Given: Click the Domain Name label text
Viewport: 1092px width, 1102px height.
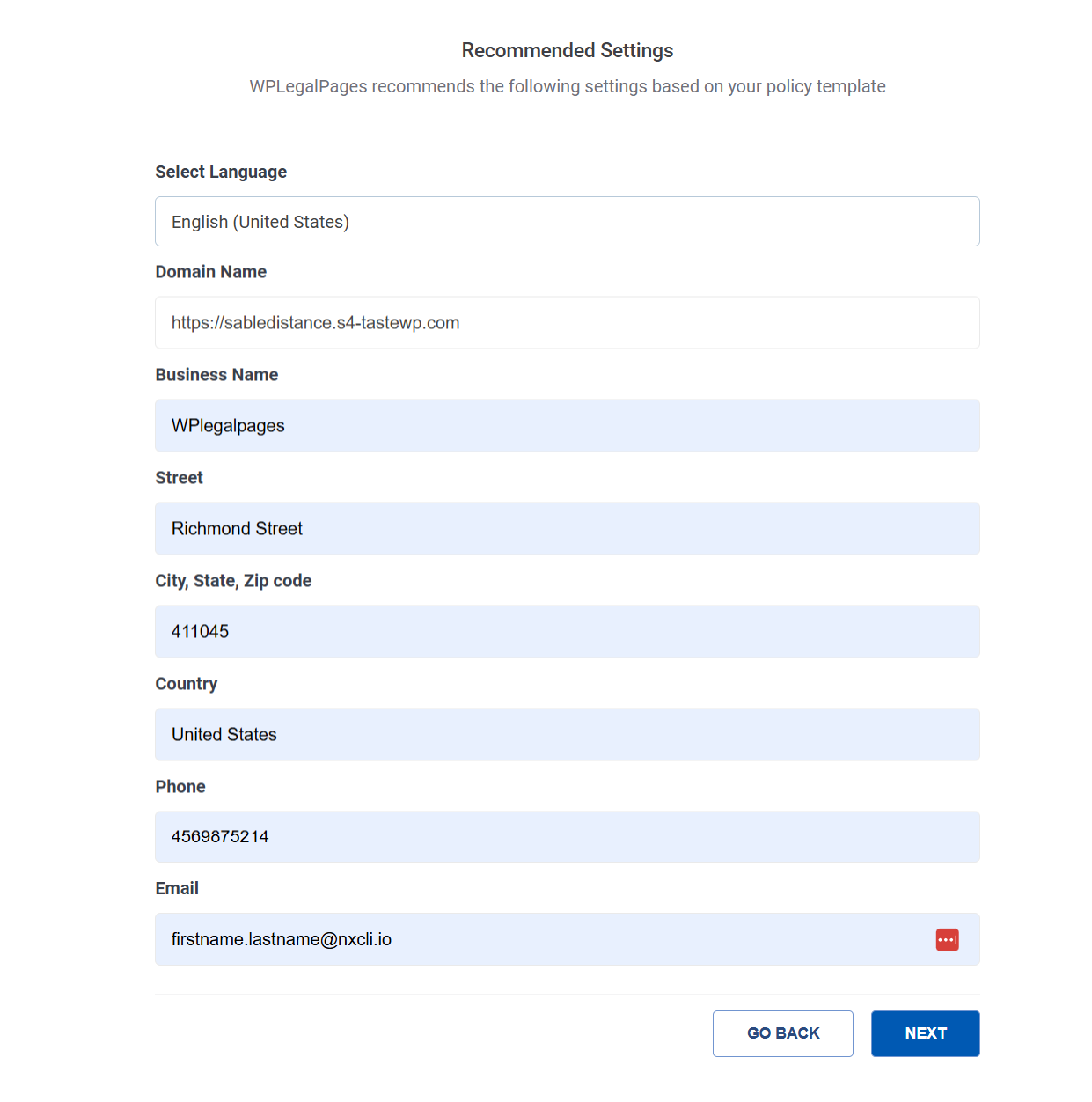Looking at the screenshot, I should point(210,272).
